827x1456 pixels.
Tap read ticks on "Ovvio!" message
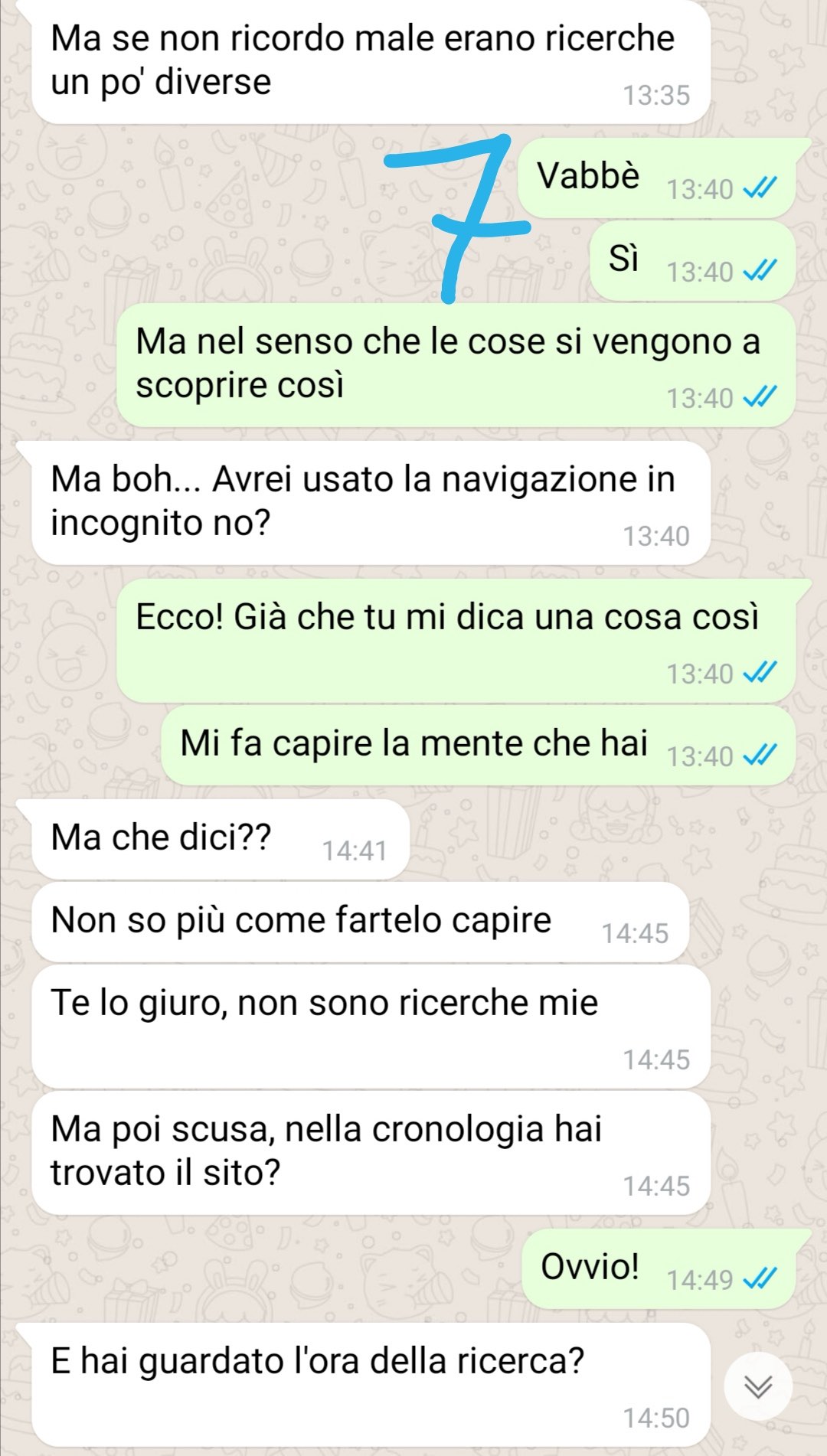(760, 1278)
